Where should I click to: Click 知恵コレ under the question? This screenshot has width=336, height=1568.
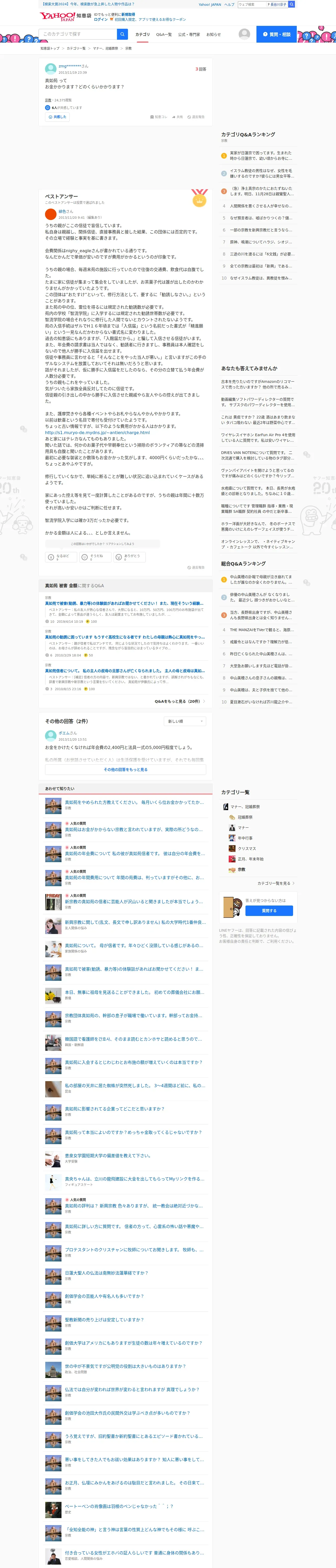[159, 117]
